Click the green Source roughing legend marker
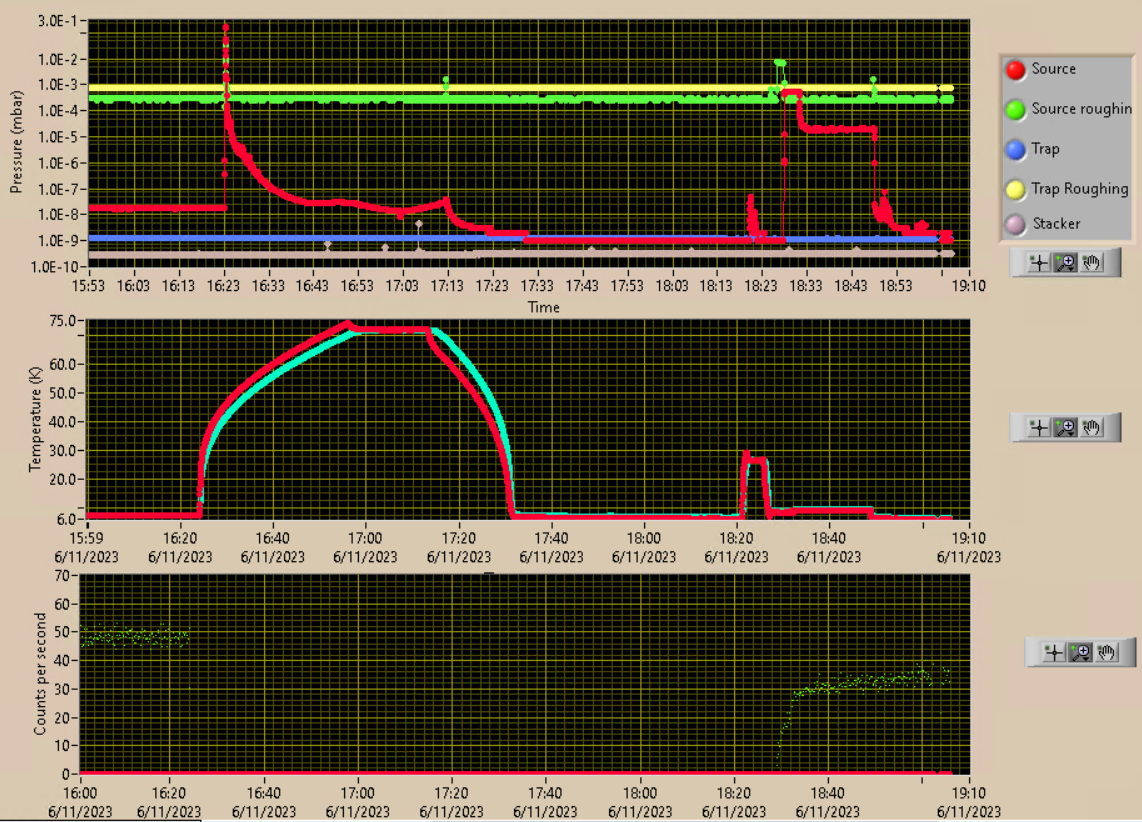 [x=1015, y=110]
